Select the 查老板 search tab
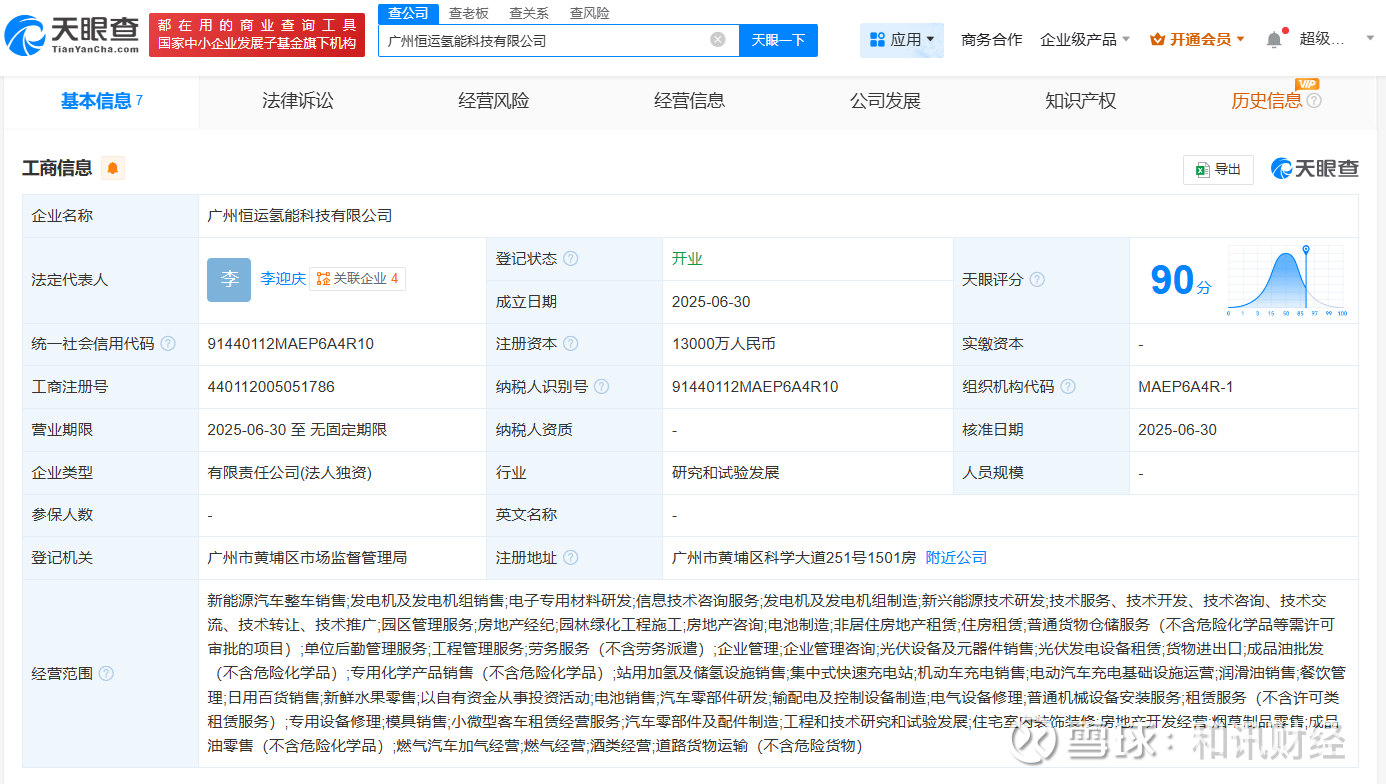1386x784 pixels. click(x=468, y=13)
